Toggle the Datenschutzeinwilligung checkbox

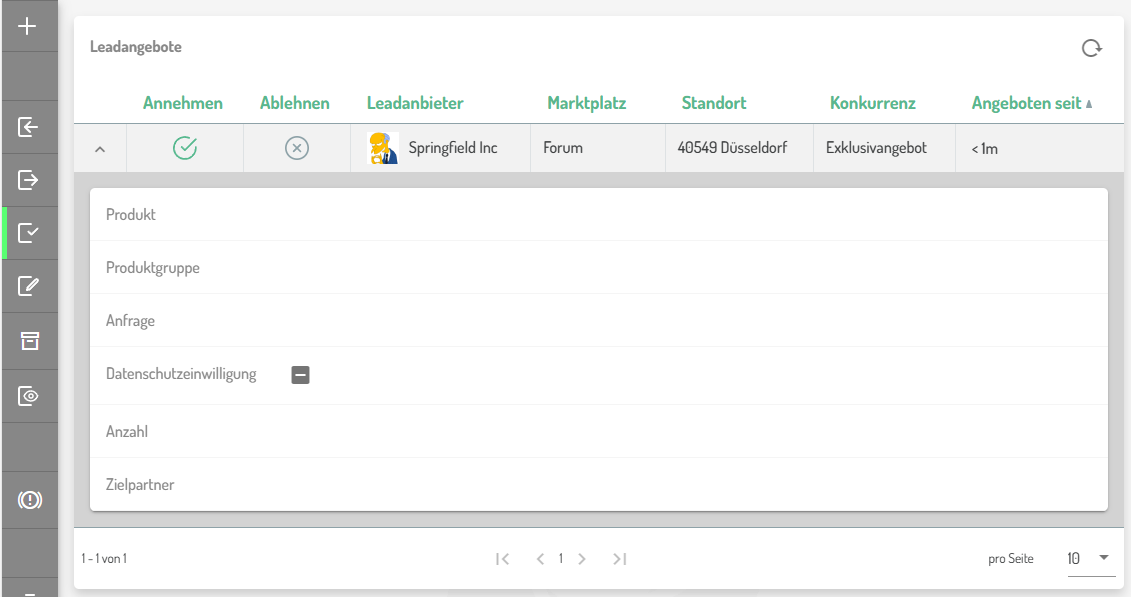pyautogui.click(x=300, y=375)
